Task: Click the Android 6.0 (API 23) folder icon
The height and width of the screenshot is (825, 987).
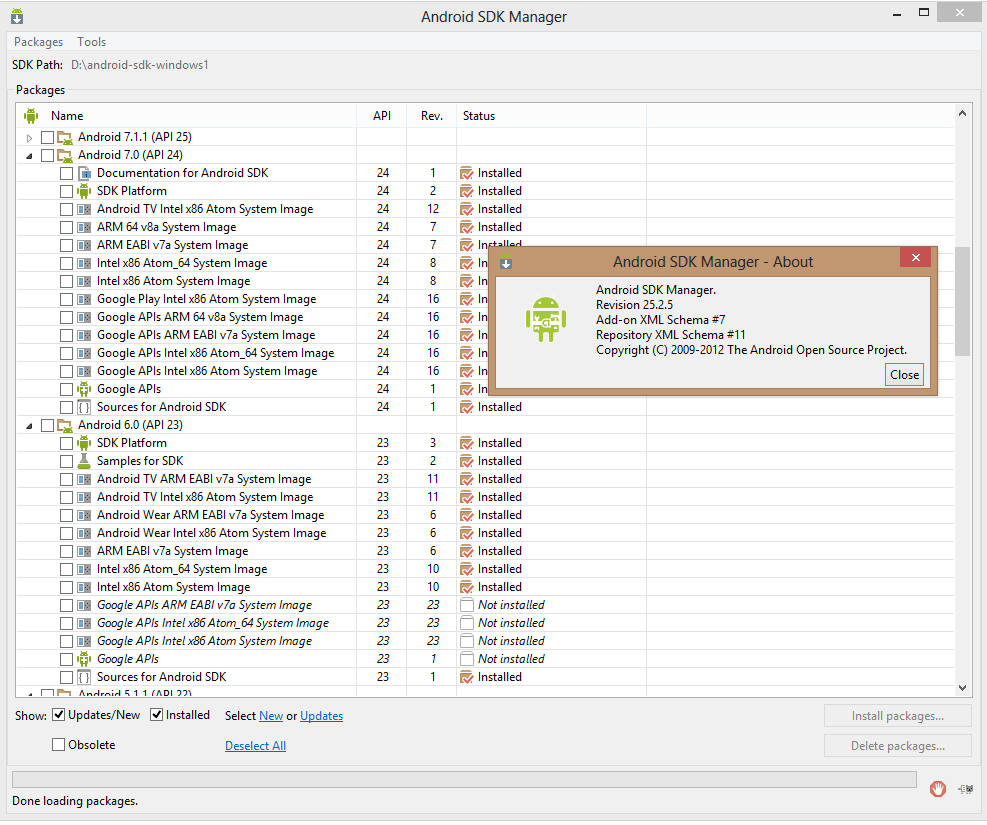Action: [65, 425]
